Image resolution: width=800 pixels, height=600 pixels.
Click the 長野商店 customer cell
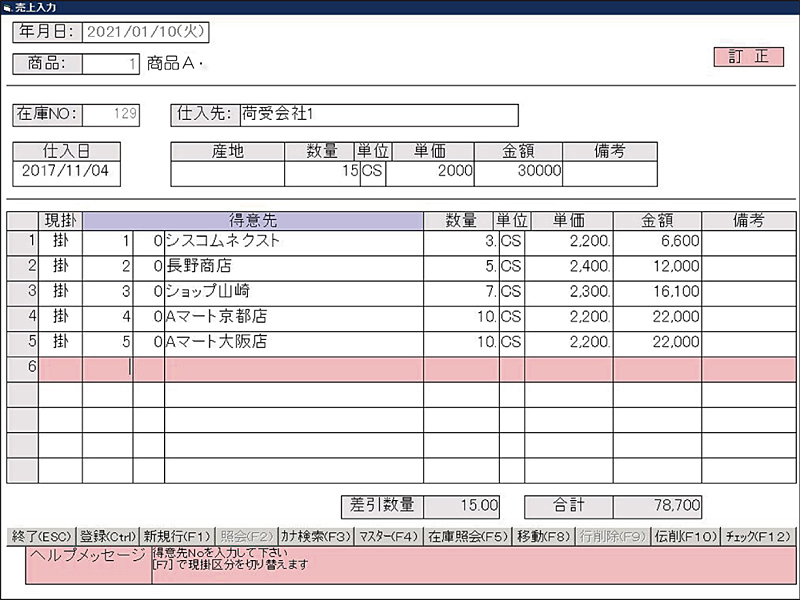[293, 267]
